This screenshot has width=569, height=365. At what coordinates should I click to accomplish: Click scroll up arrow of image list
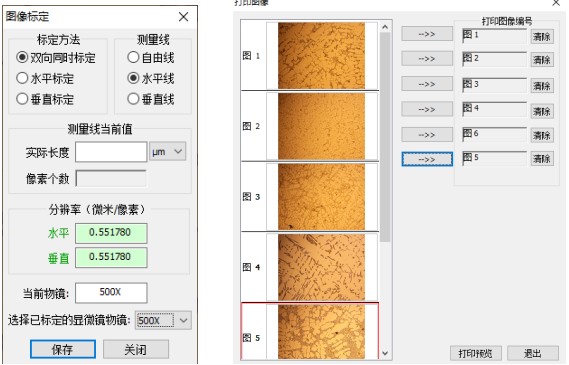point(385,27)
